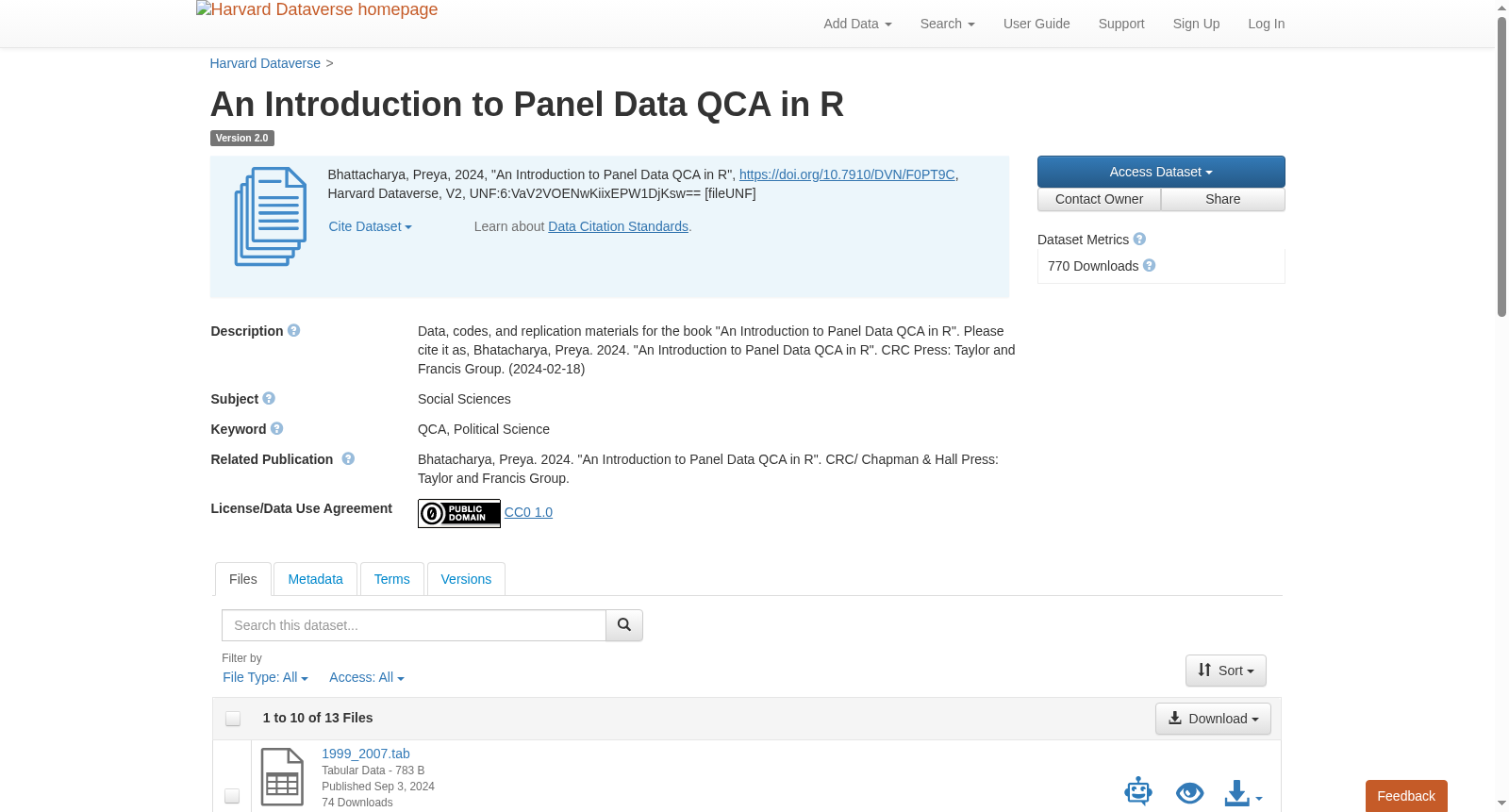Click the Public Domain CC0 badge
Viewport: 1509px width, 812px height.
(459, 513)
